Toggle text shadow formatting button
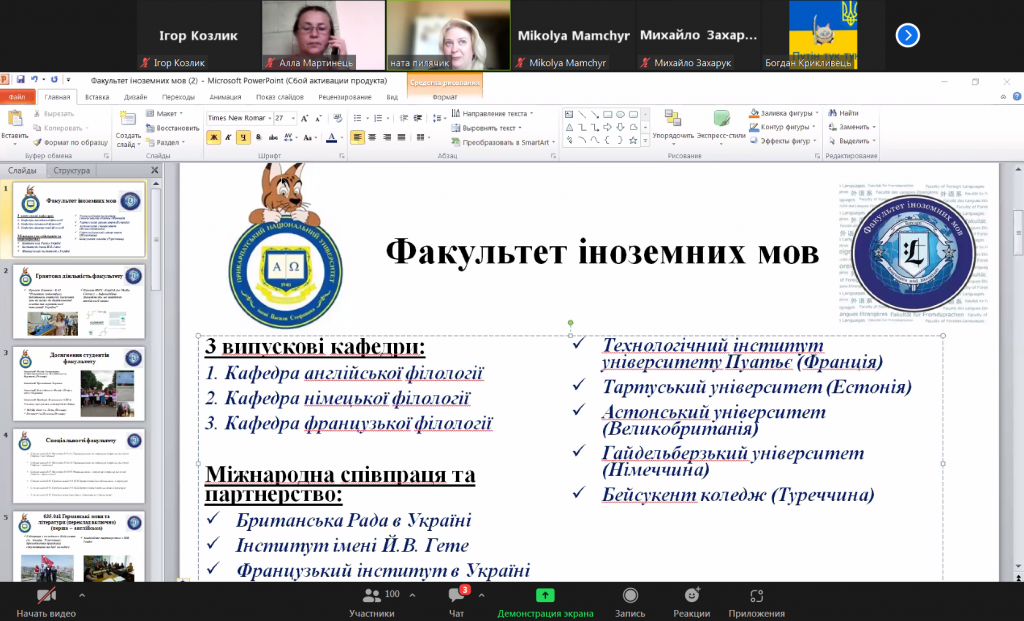Screen dimensions: 1024x621 point(258,137)
